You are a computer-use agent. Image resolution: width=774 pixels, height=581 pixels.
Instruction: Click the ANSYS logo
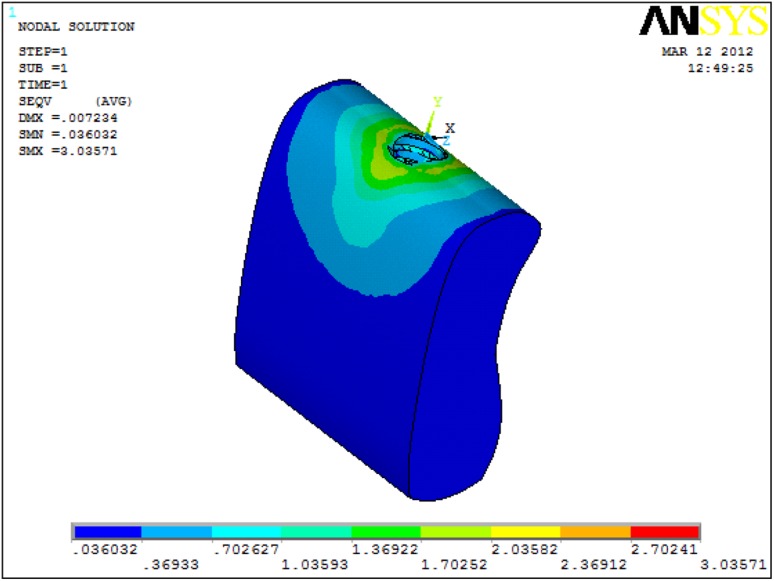pyautogui.click(x=703, y=21)
